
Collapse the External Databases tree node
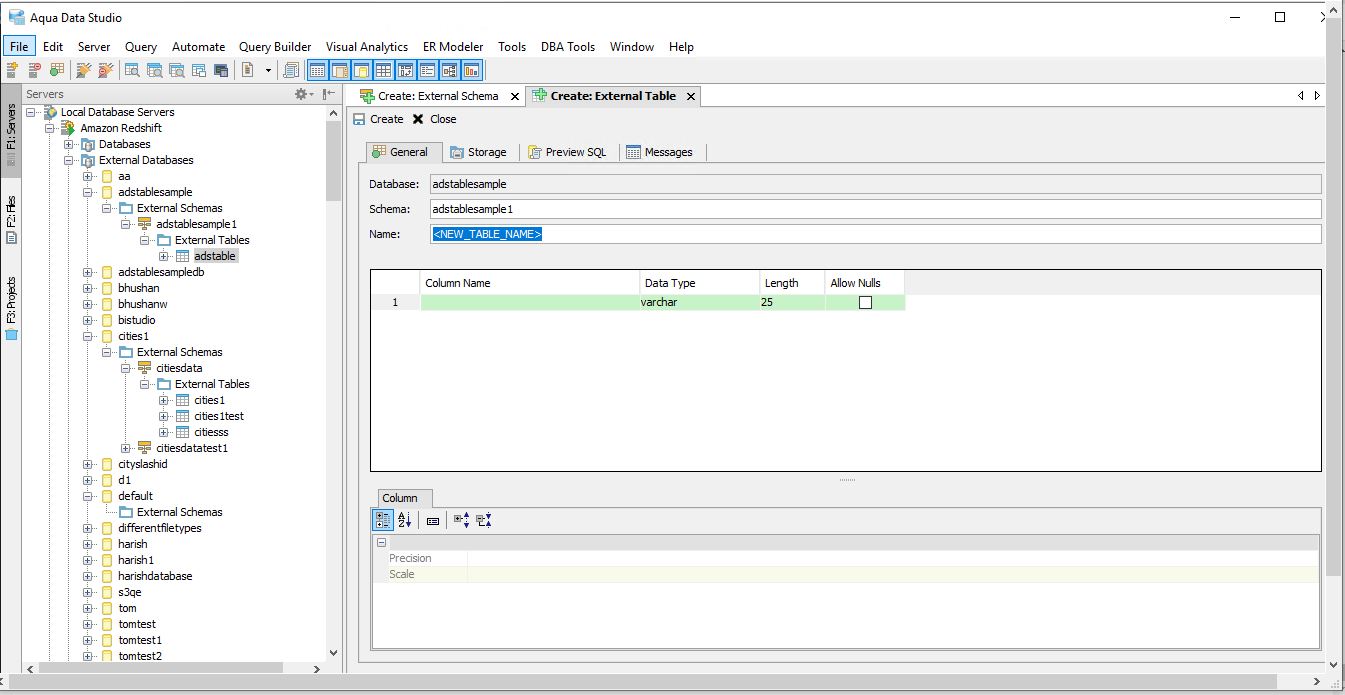pos(70,160)
